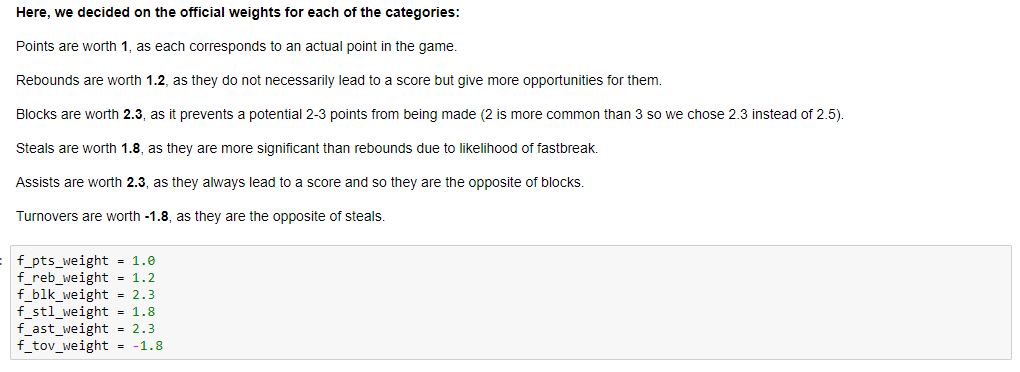This screenshot has width=1020, height=372.
Task: Click the f_blk_weight variable name
Action: 63,295
